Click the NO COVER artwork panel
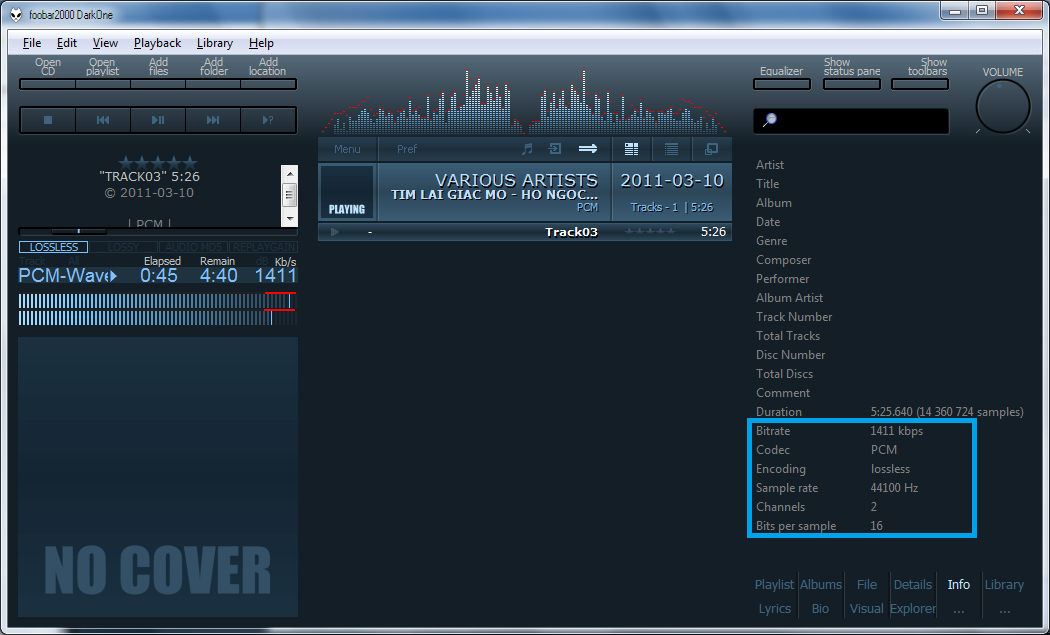The width and height of the screenshot is (1050, 635). tap(158, 476)
